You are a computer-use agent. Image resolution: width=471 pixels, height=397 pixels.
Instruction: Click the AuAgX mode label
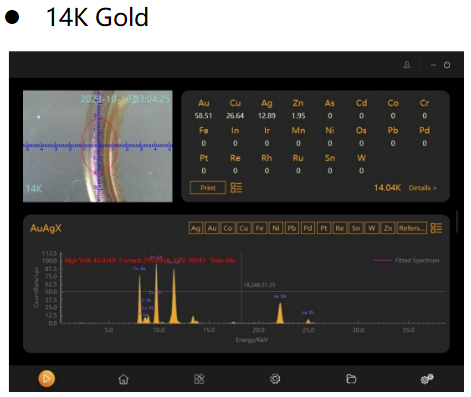[x=46, y=228]
